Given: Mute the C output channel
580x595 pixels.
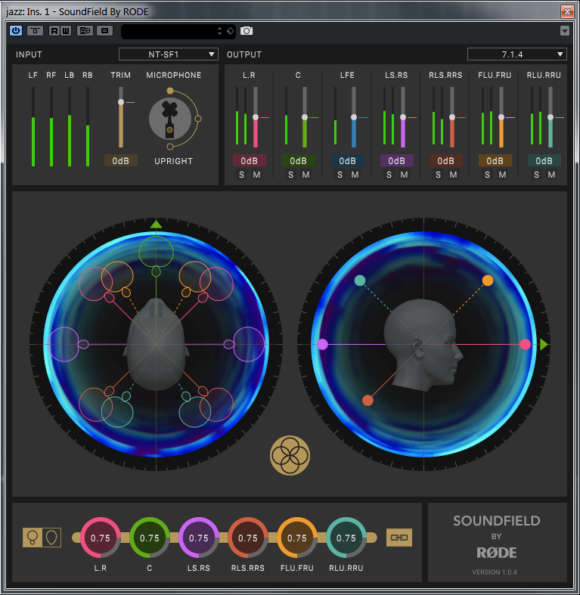Looking at the screenshot, I should pyautogui.click(x=306, y=175).
